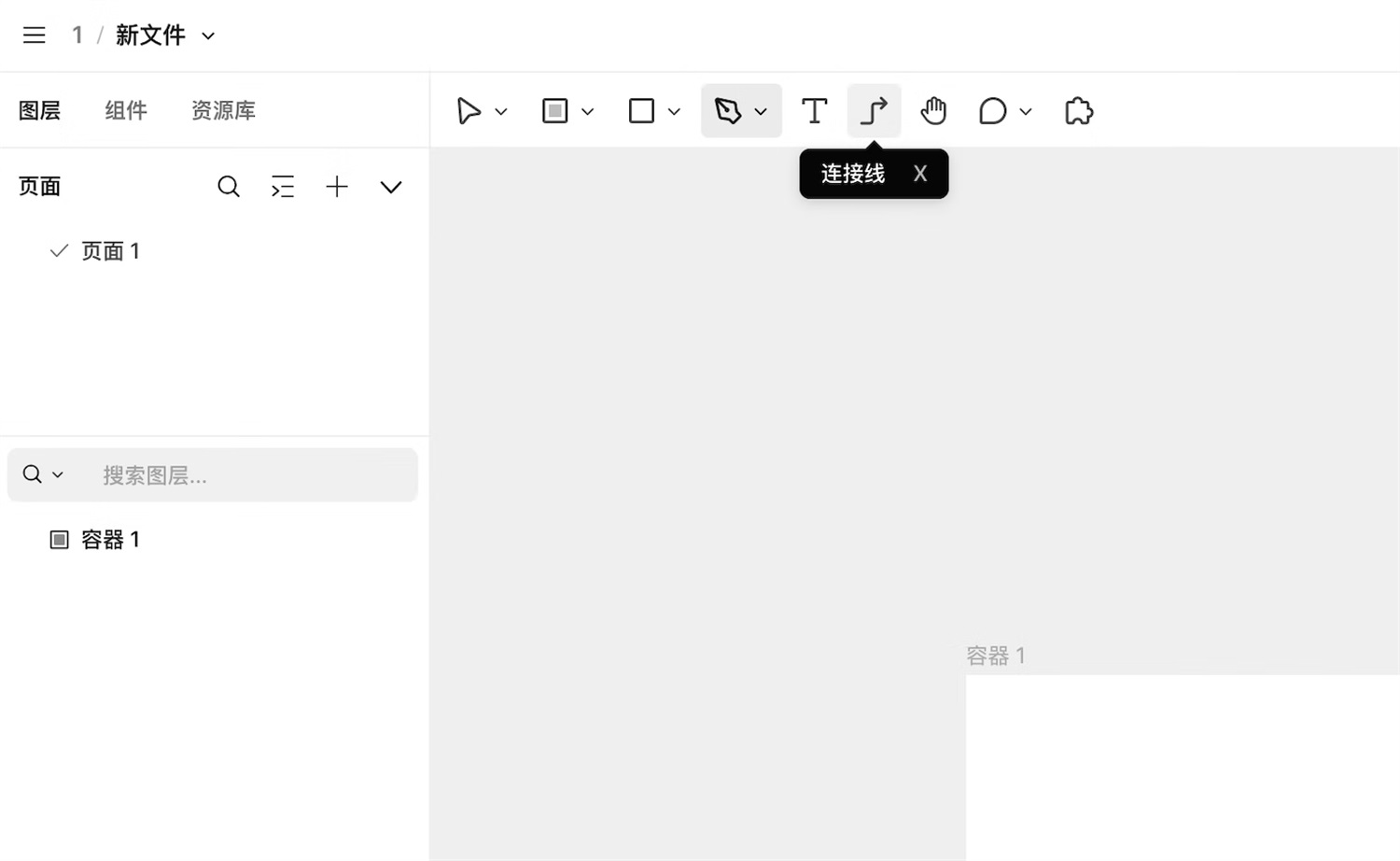Switch to the 资源库 tab
The image size is (1400, 861).
click(x=223, y=110)
